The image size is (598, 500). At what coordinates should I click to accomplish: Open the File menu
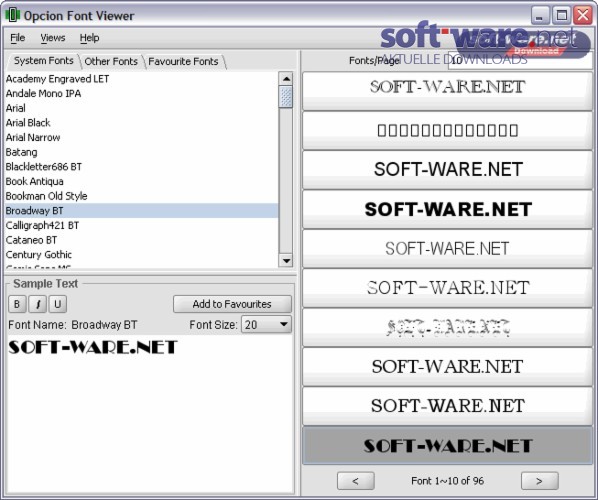coord(18,38)
